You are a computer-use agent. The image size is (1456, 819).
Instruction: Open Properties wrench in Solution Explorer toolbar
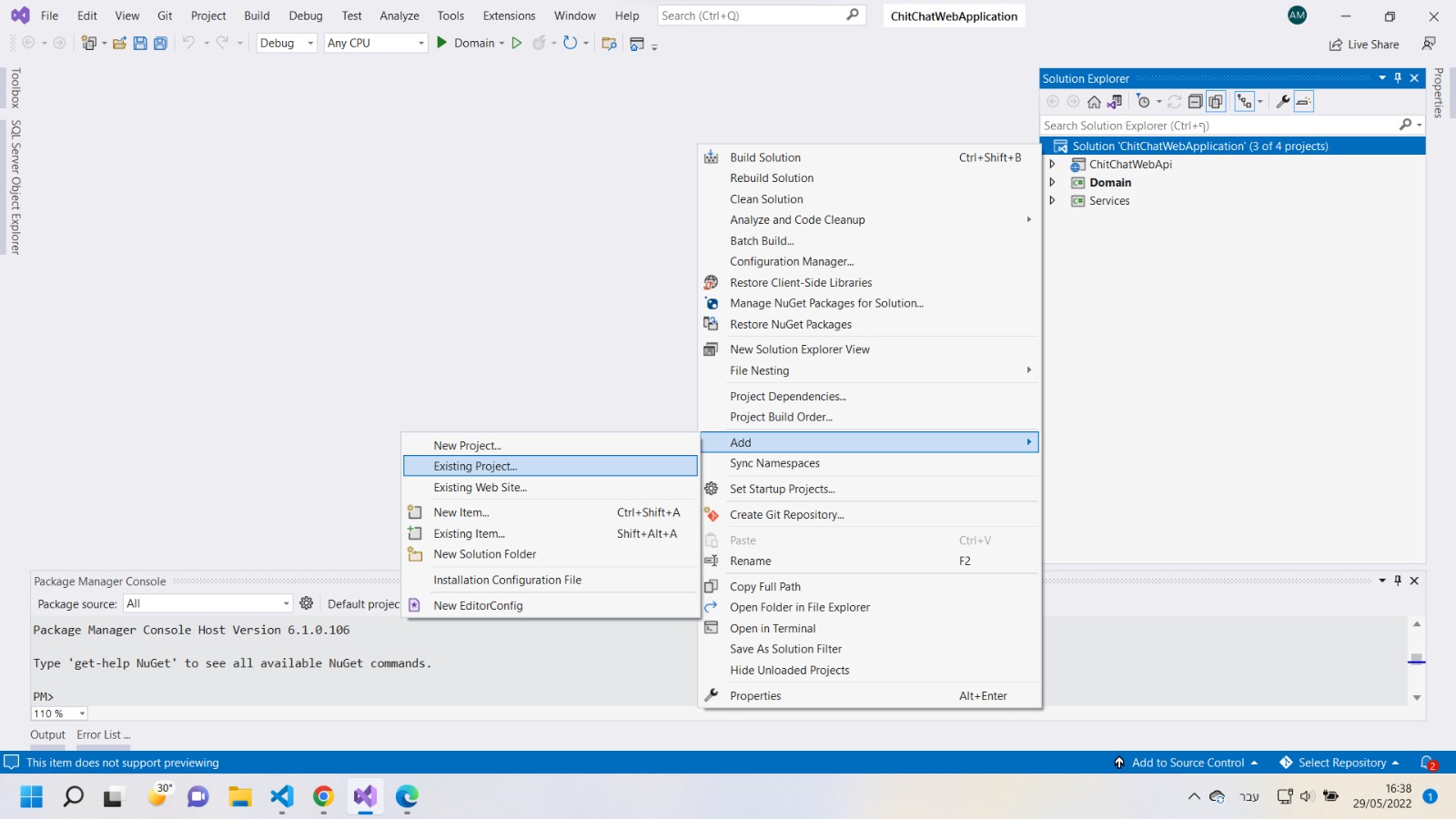[x=1283, y=102]
